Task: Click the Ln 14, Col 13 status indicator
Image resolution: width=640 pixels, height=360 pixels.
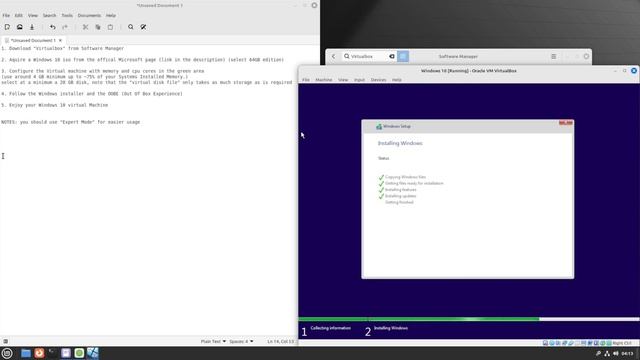Action: (x=281, y=341)
